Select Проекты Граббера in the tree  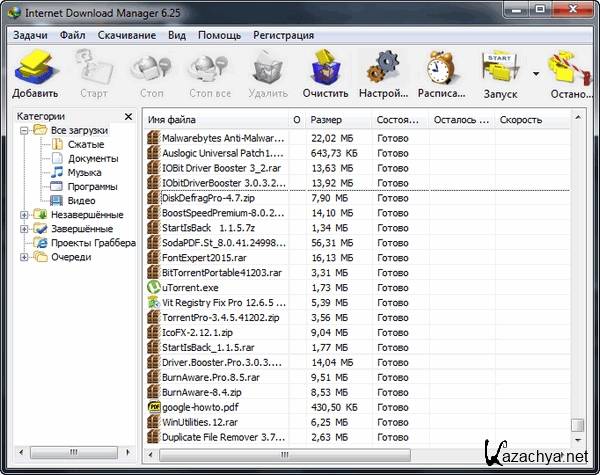(92, 243)
